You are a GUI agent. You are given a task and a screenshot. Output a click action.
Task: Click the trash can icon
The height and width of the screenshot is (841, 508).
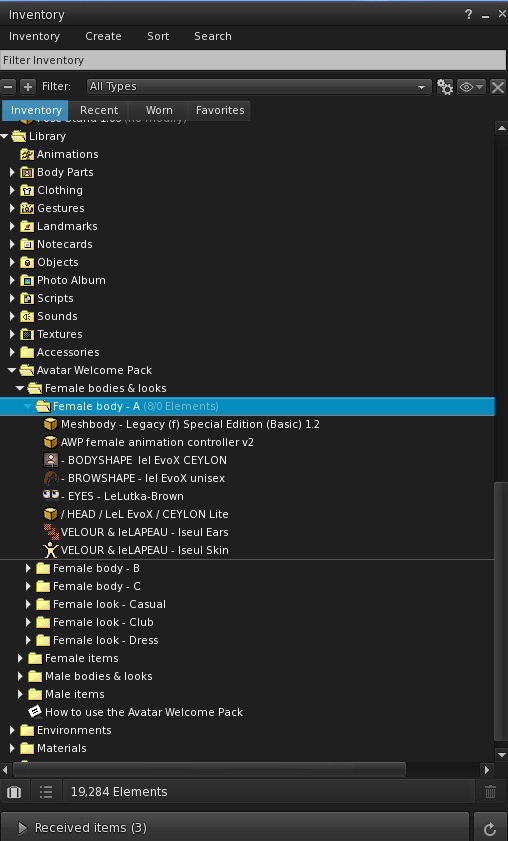[x=490, y=792]
